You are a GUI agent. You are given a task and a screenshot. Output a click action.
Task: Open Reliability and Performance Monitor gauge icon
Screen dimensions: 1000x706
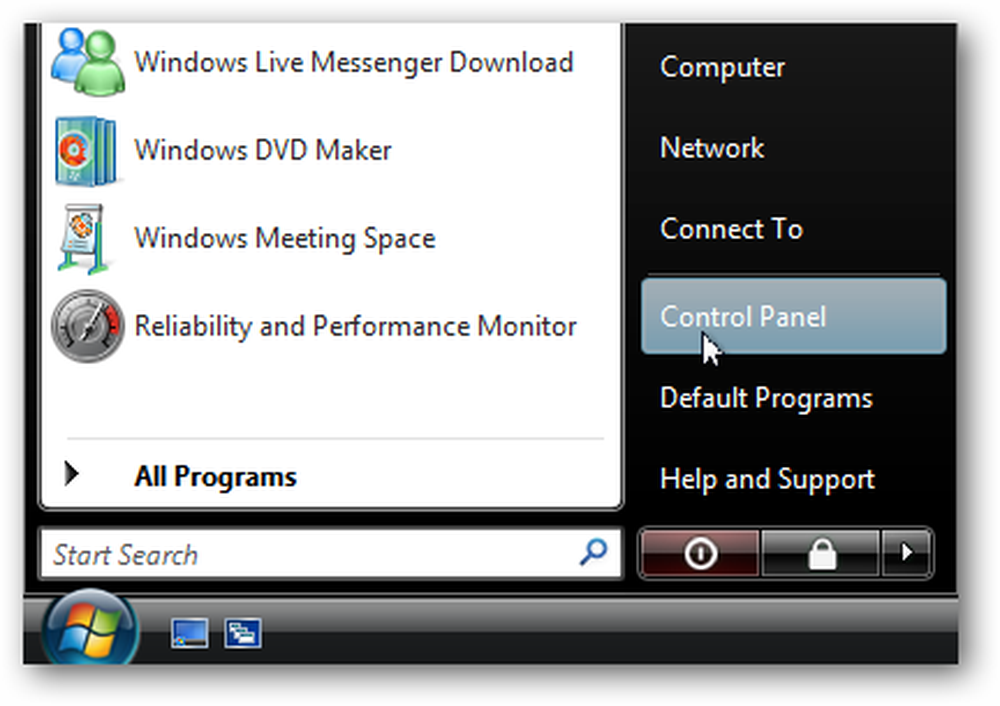point(87,326)
